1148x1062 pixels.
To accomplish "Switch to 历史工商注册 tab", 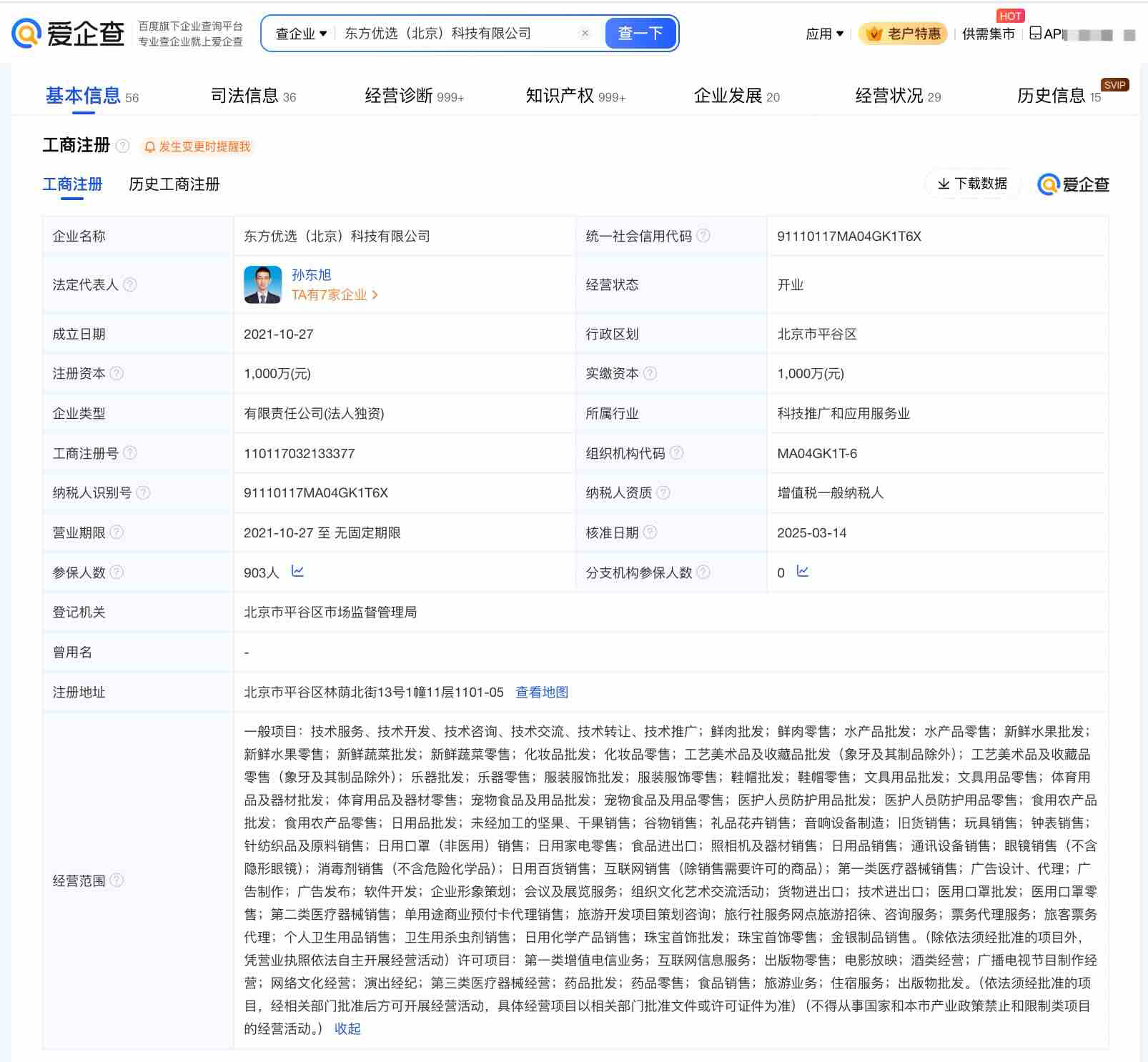I will pos(174,184).
